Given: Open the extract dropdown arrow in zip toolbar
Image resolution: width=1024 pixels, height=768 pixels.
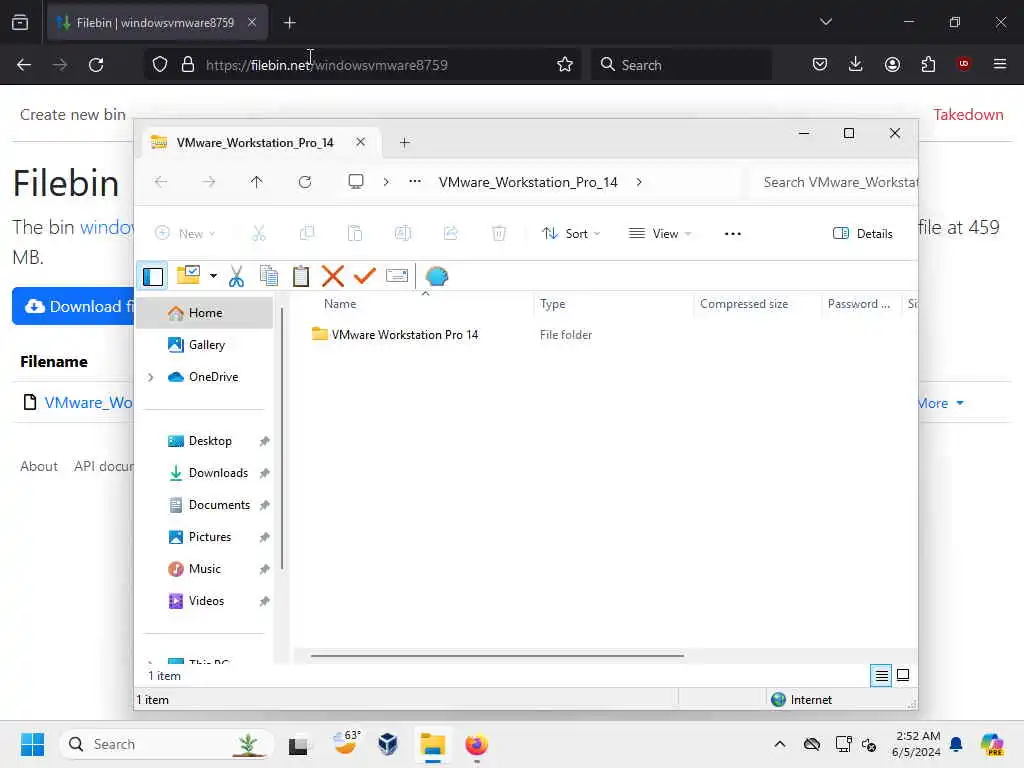Looking at the screenshot, I should (x=213, y=276).
